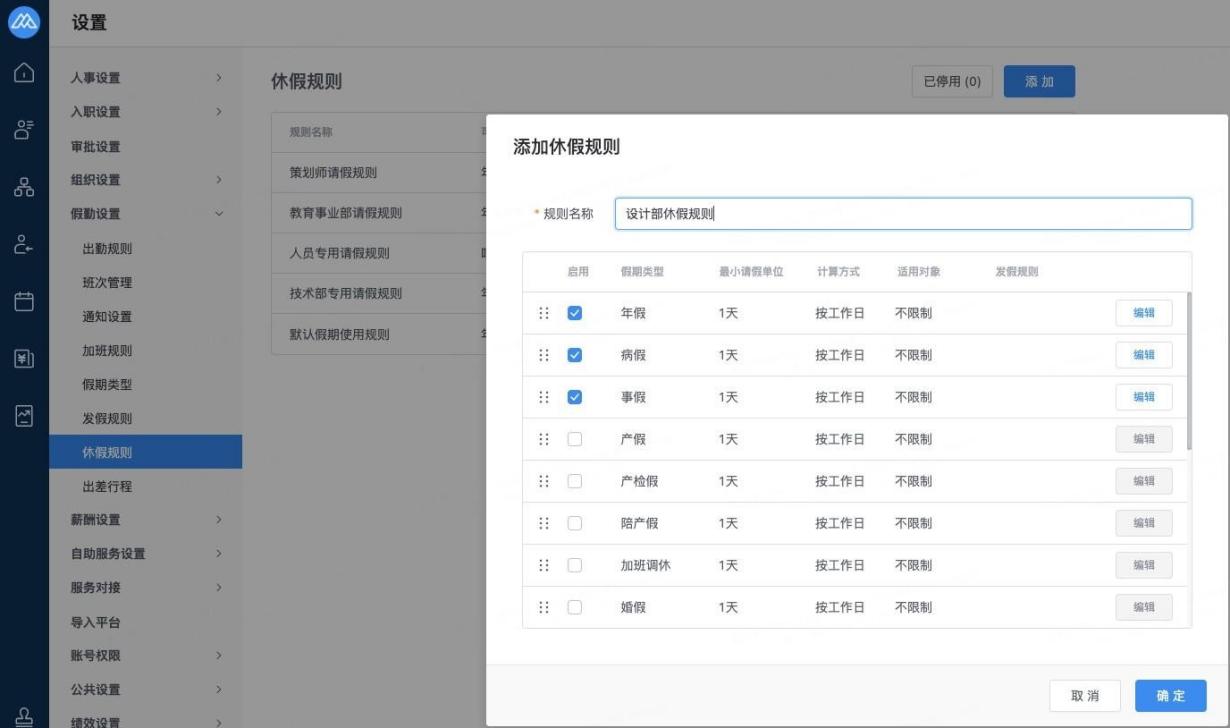Screen dimensions: 1230x728
Task: Enable the 陪产假 checkbox
Action: 575,523
